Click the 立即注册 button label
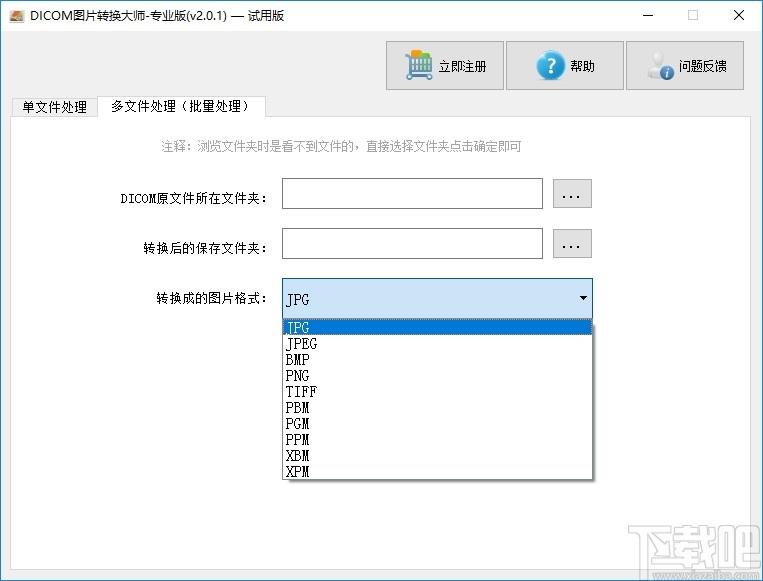The image size is (763, 581). tap(462, 66)
